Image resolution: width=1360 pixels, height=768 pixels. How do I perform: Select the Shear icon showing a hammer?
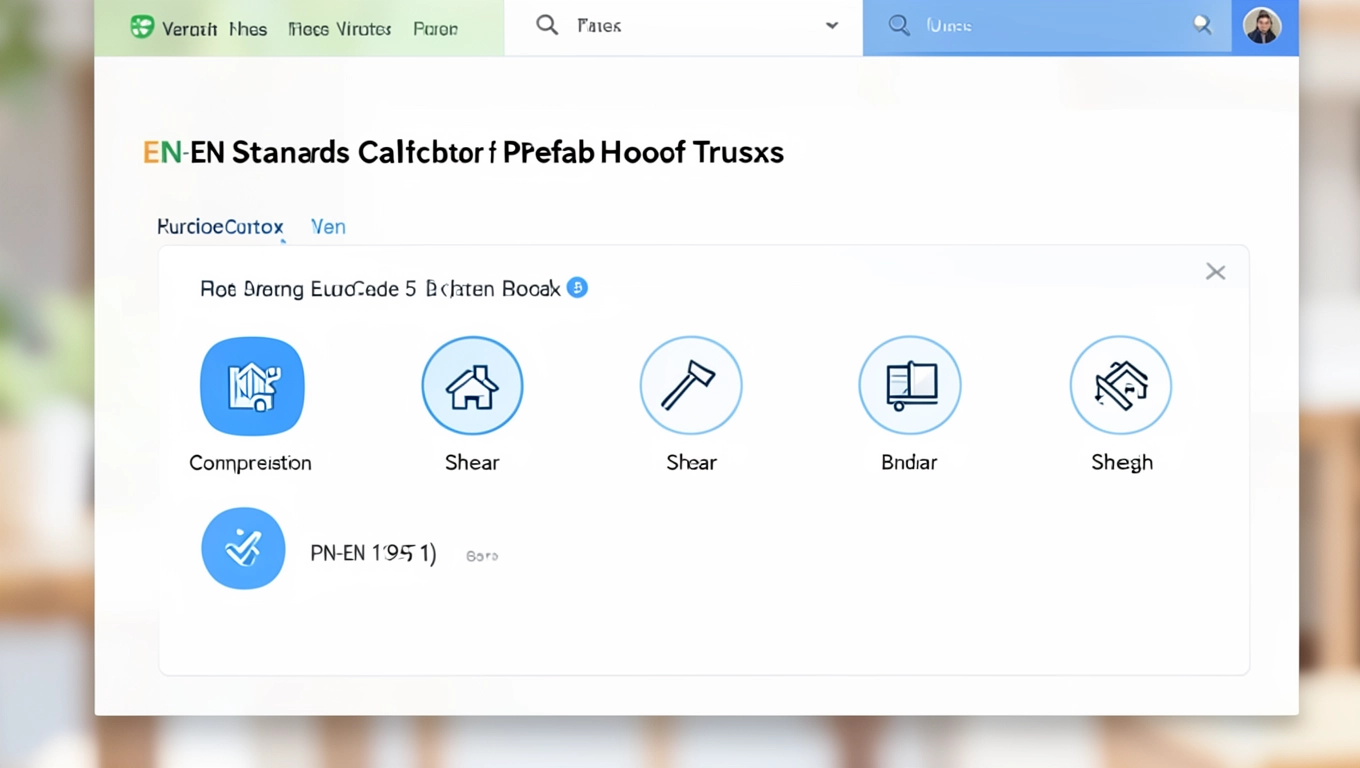691,386
